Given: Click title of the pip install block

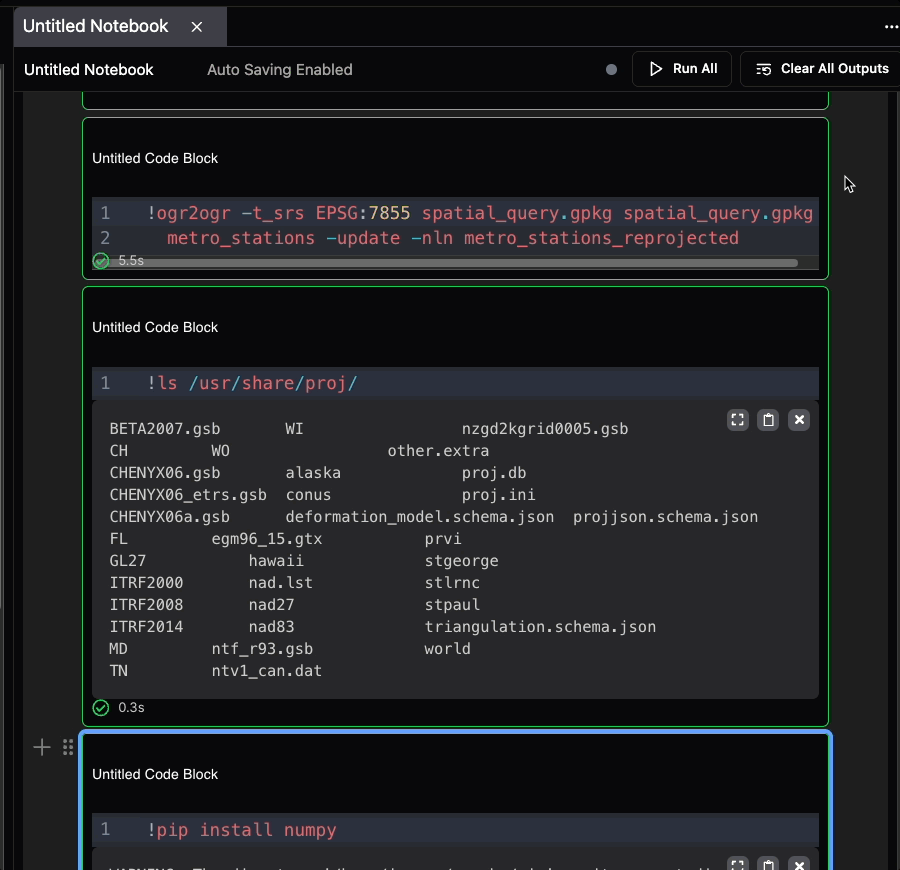Looking at the screenshot, I should pos(155,774).
